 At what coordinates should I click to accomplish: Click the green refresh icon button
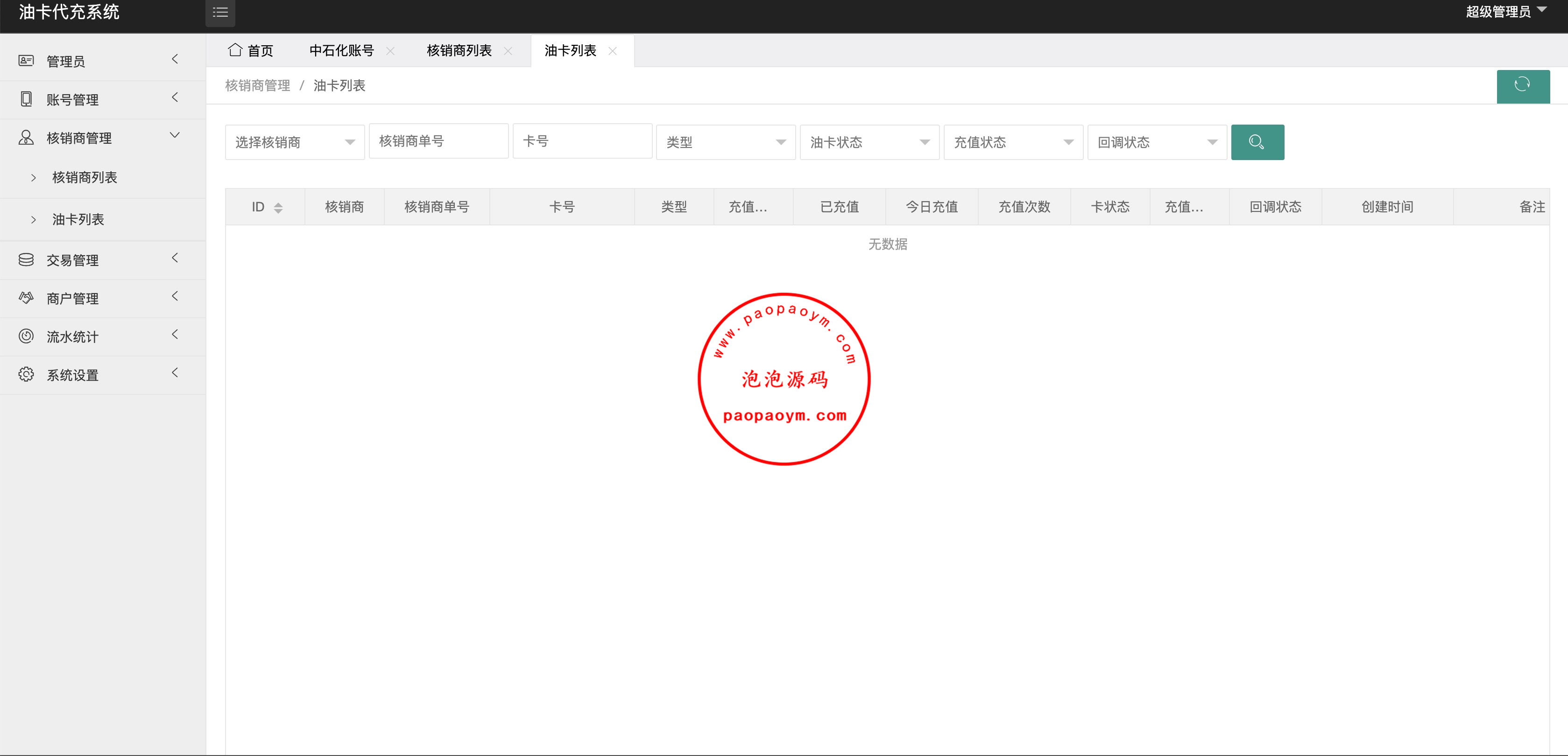pos(1522,86)
